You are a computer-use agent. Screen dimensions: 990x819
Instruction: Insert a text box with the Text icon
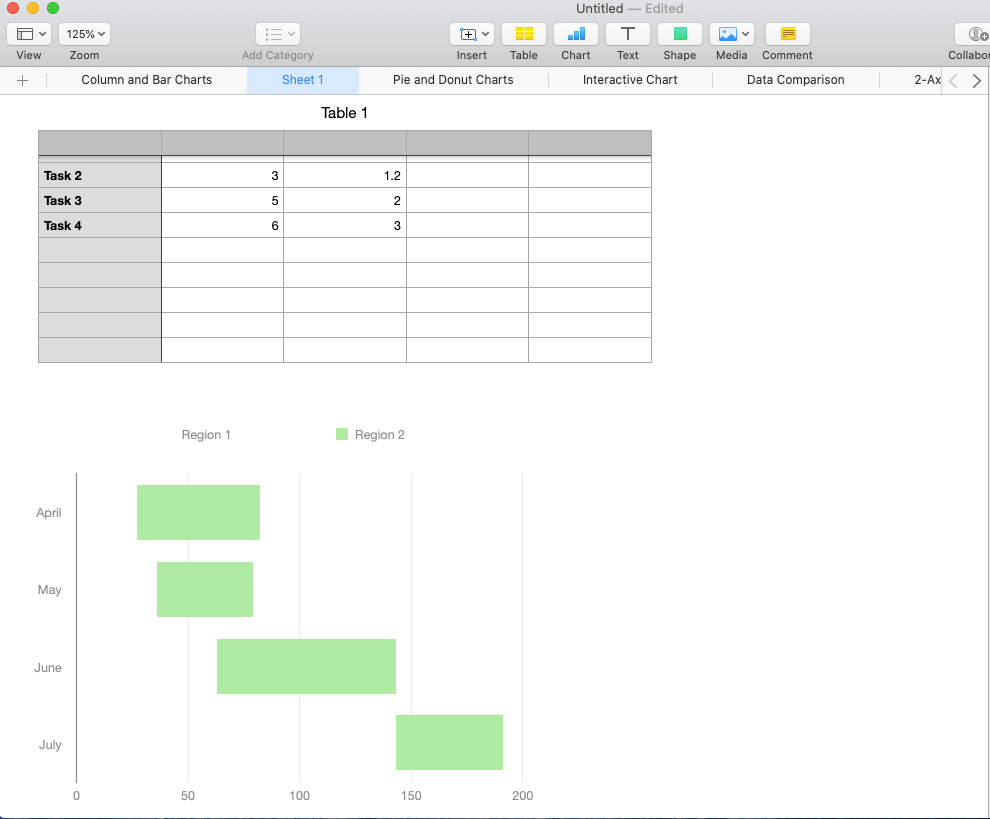[627, 34]
